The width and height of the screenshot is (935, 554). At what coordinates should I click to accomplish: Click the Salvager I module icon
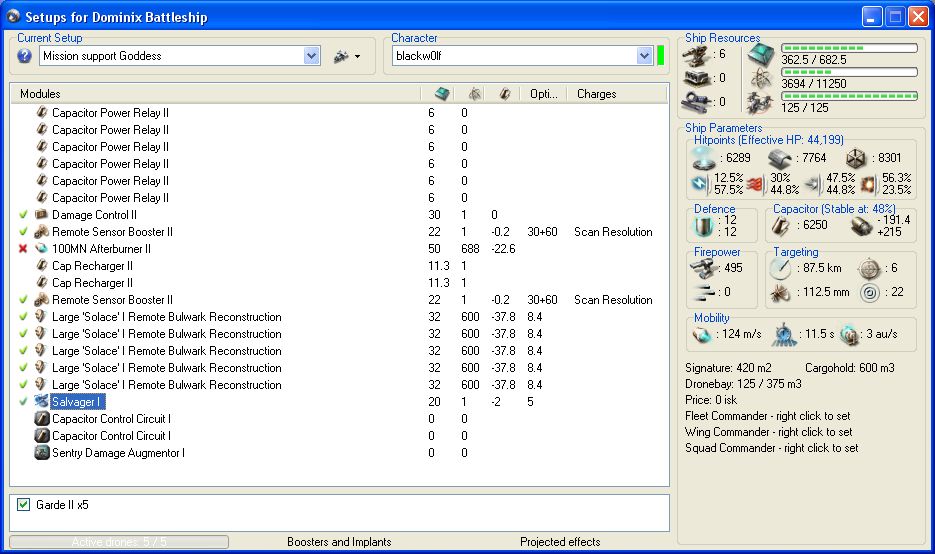[x=41, y=402]
